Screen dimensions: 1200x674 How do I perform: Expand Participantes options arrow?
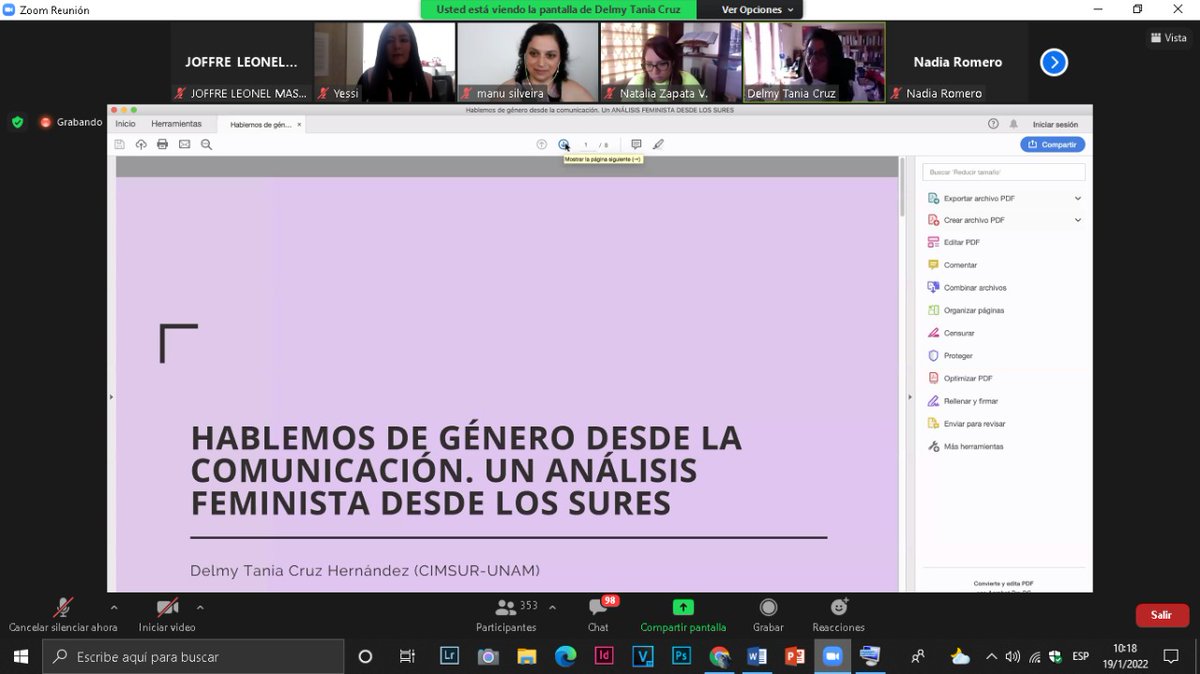(552, 607)
